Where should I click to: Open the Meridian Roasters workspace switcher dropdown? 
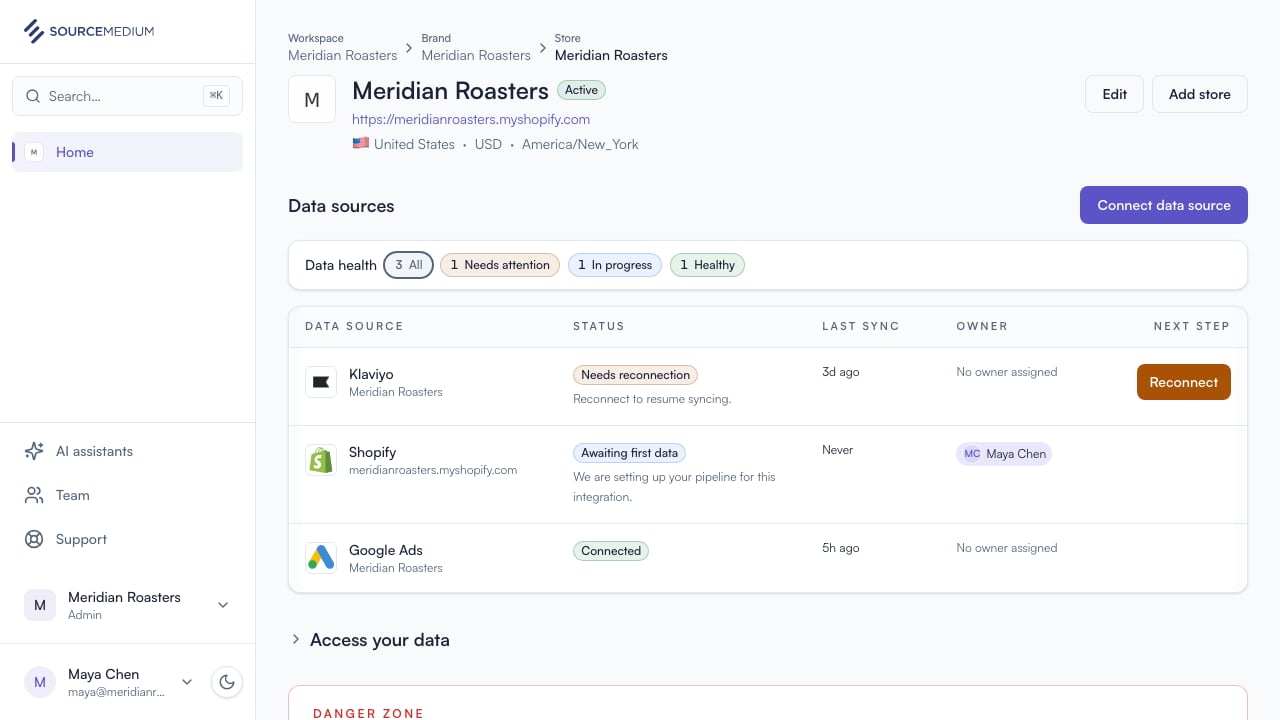[x=127, y=605]
